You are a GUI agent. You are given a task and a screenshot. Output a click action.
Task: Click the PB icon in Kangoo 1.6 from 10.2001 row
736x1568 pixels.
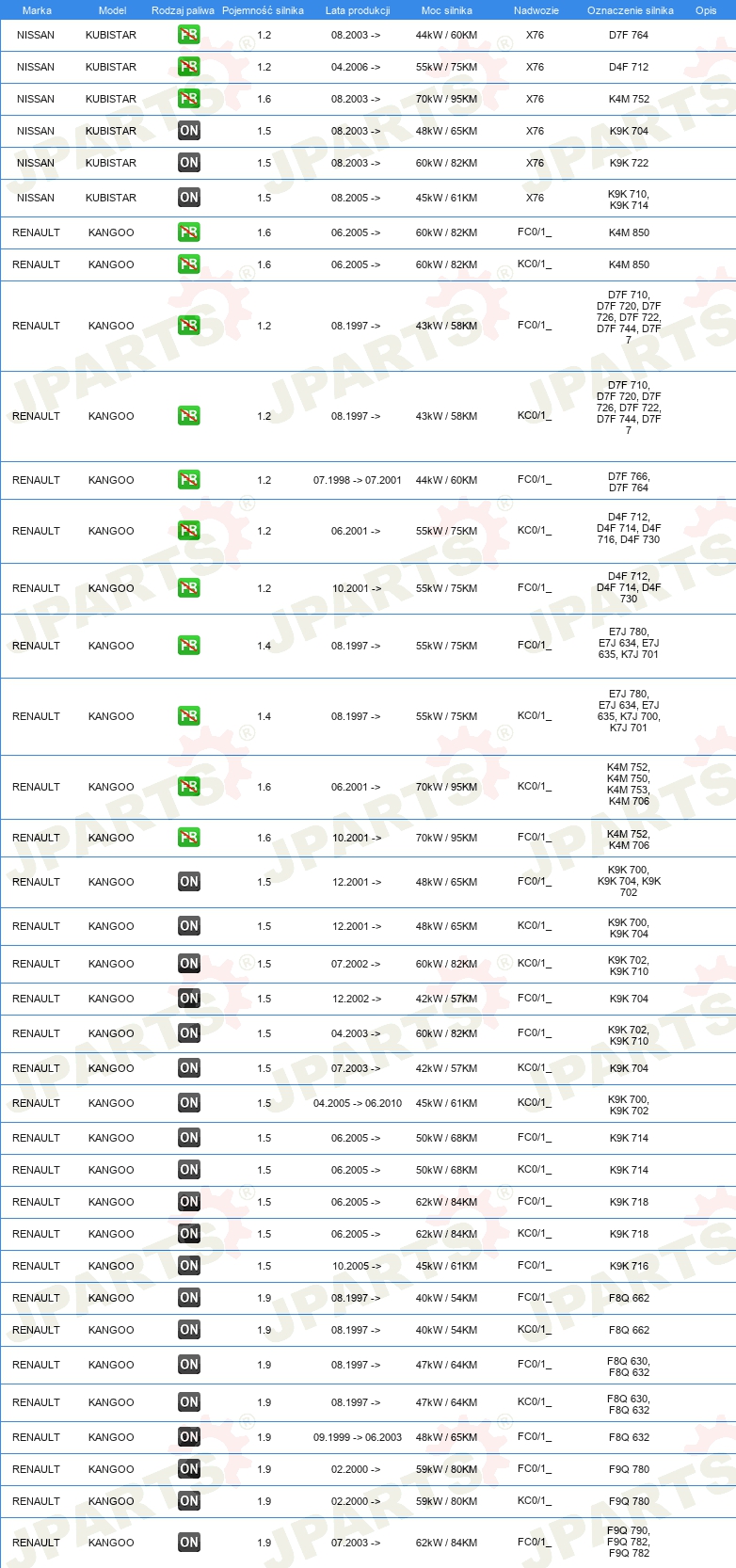pyautogui.click(x=188, y=838)
